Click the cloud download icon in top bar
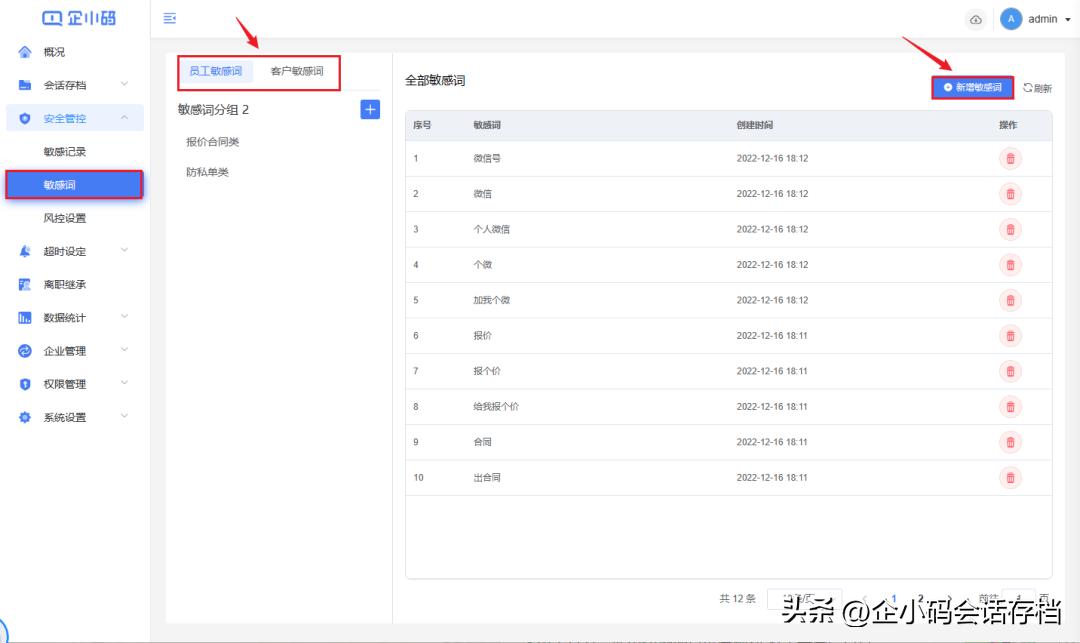Viewport: 1080px width, 643px height. tap(976, 19)
